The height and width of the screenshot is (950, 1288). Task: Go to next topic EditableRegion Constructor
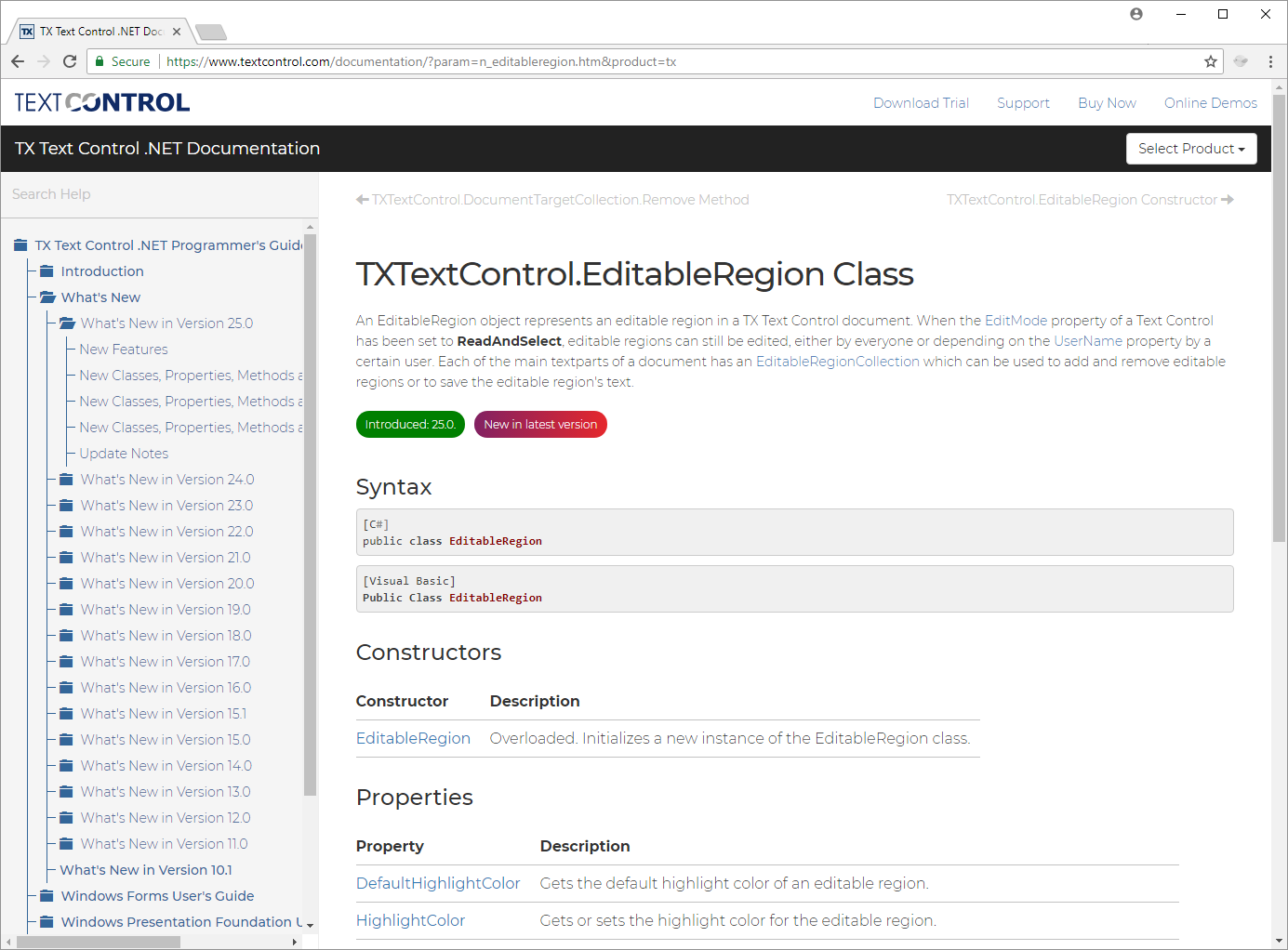pyautogui.click(x=1090, y=200)
